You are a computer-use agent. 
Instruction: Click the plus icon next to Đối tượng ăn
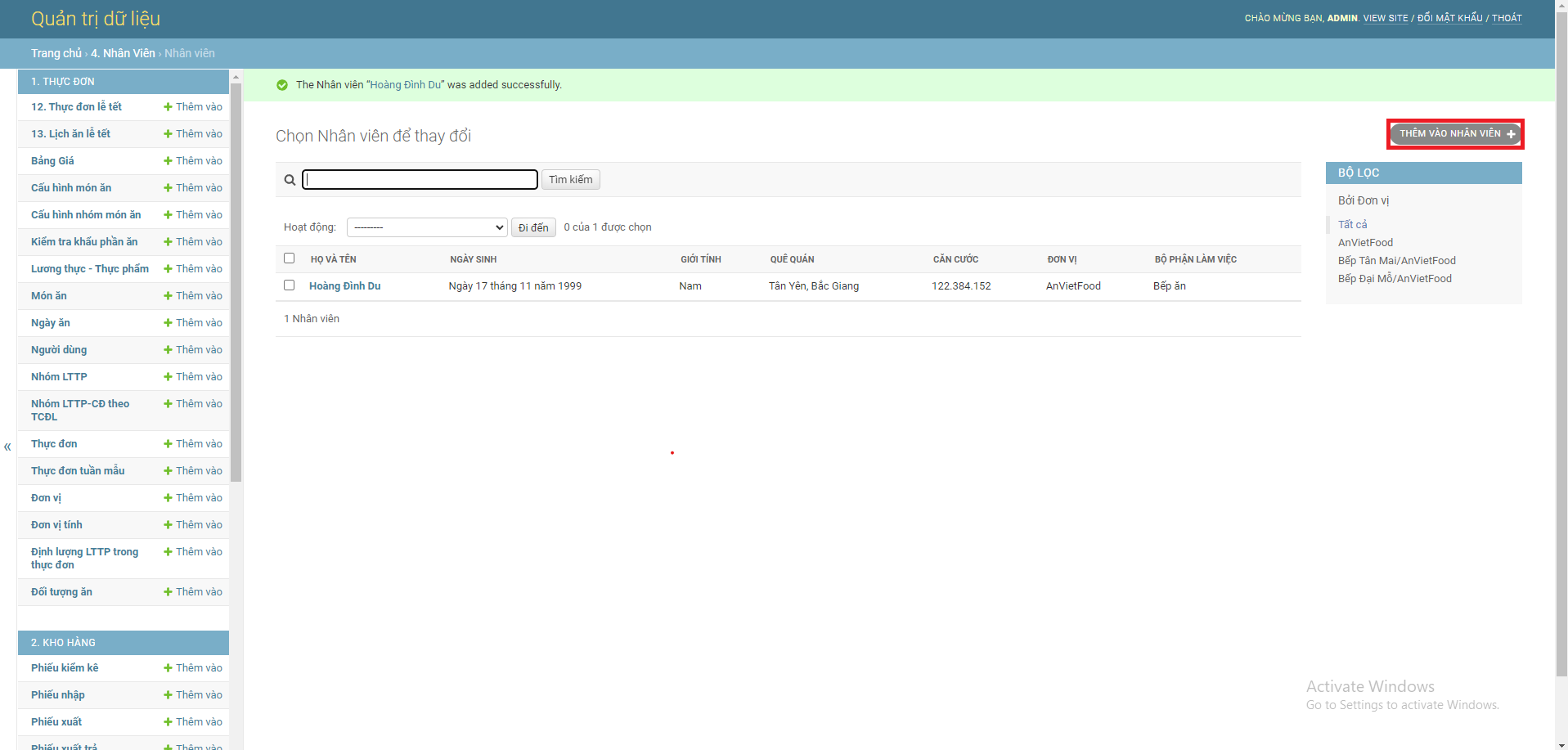pos(168,591)
